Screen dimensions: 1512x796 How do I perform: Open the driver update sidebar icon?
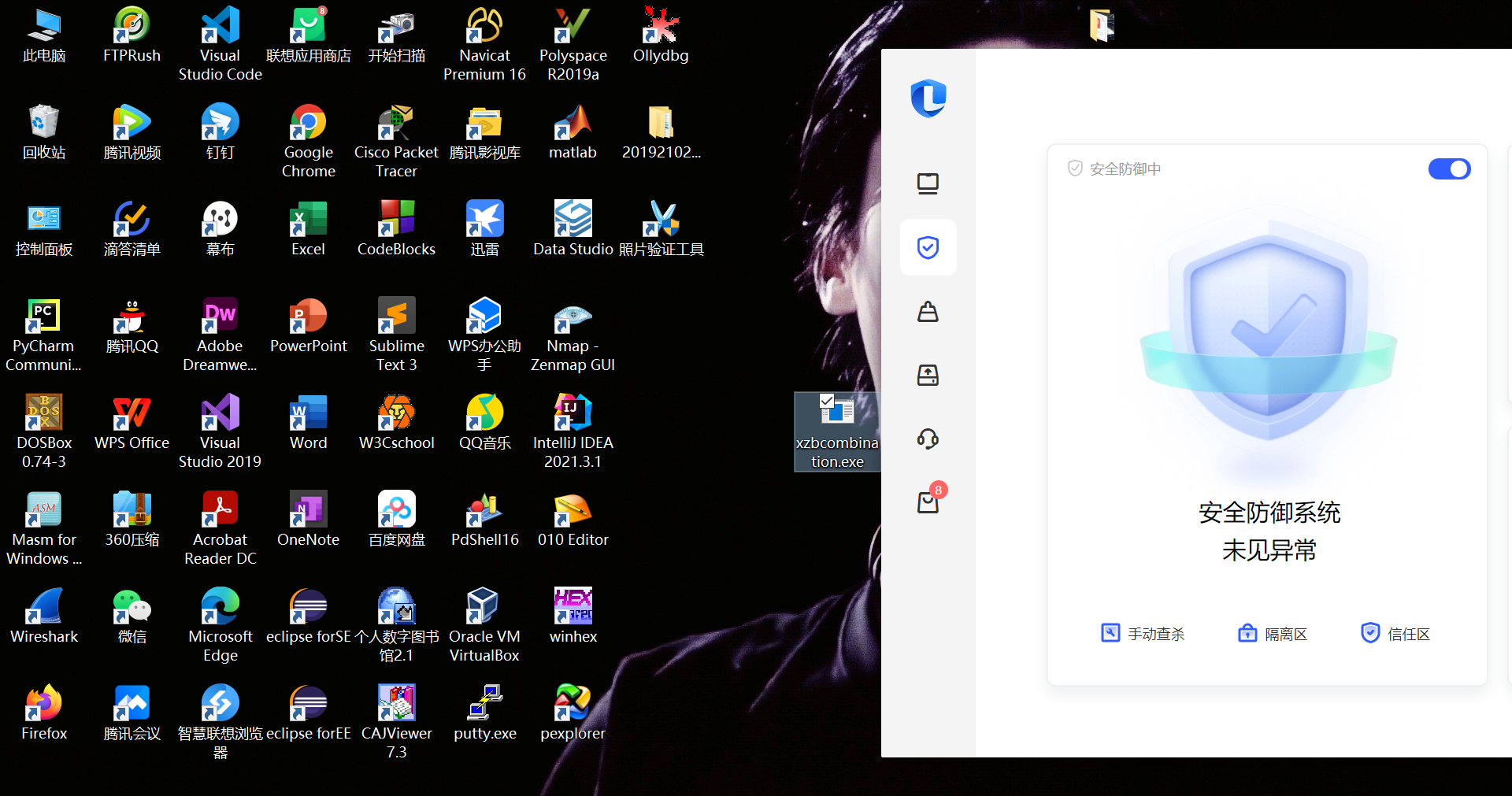(928, 375)
